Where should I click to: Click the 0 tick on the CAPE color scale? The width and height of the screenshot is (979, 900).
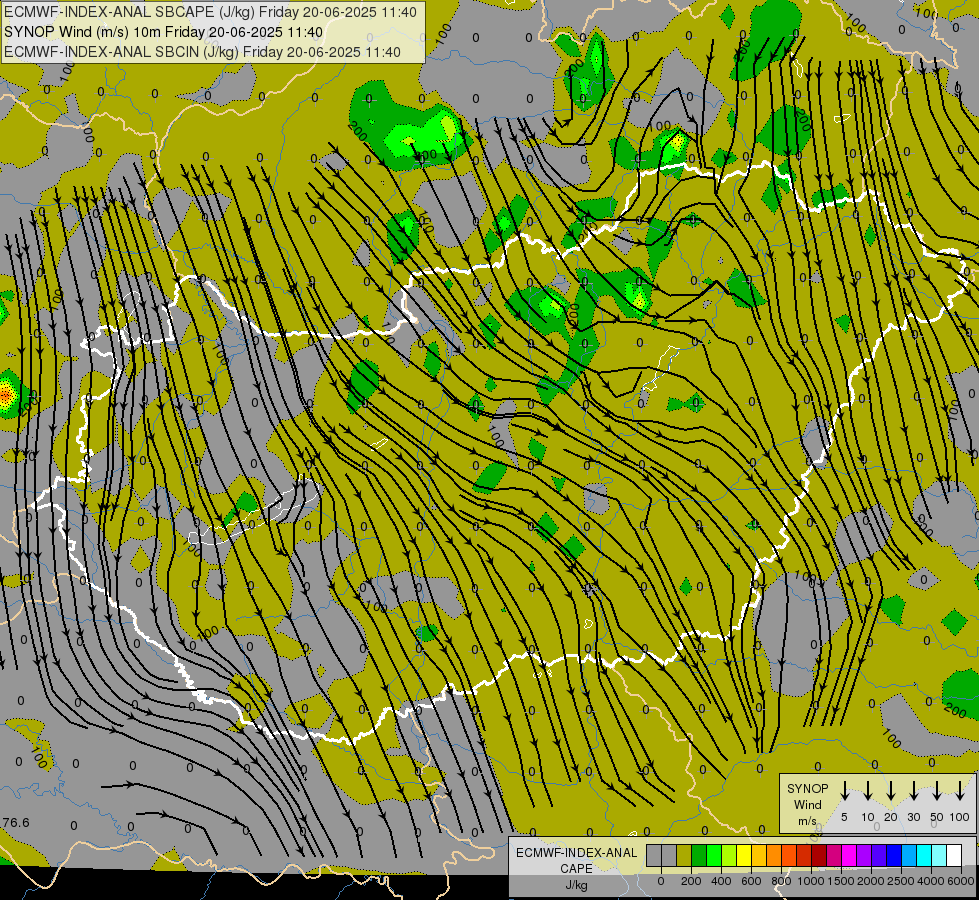[x=661, y=881]
